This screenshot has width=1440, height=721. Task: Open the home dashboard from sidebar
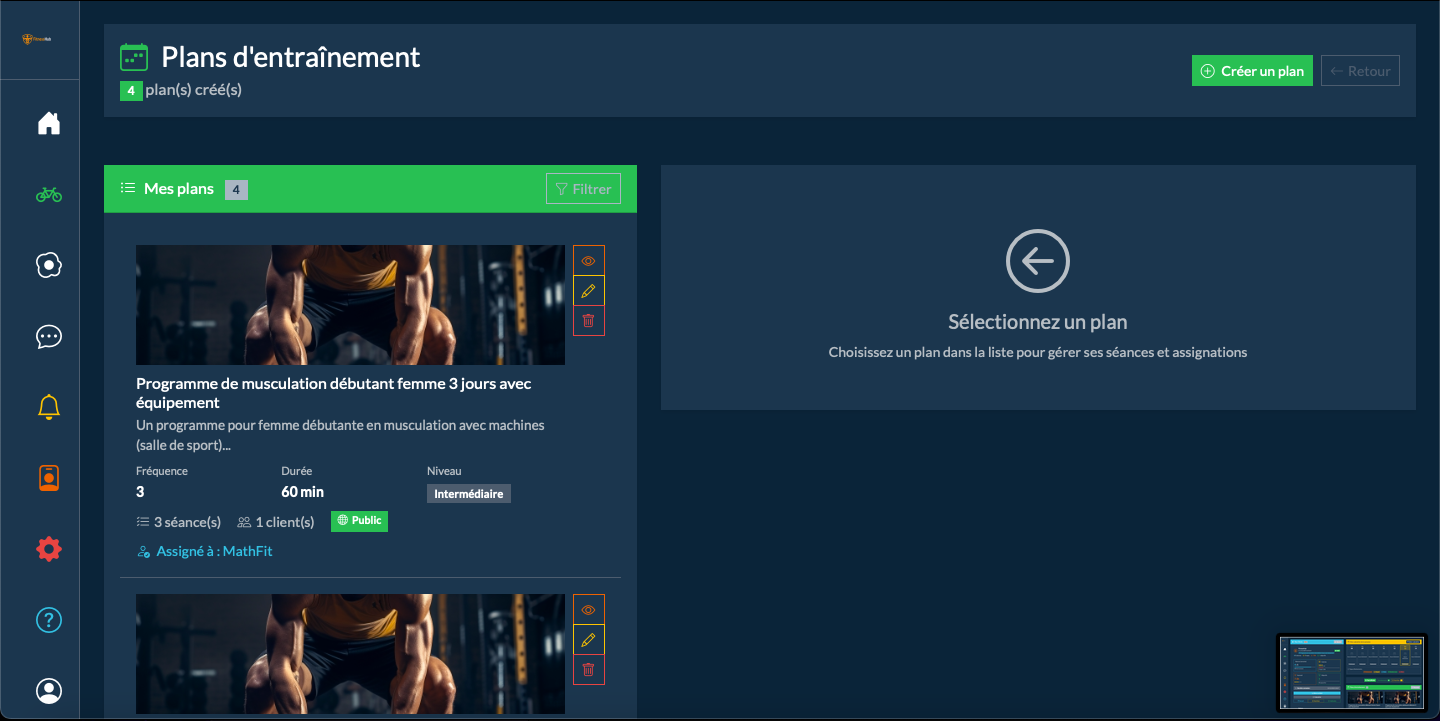(x=48, y=121)
